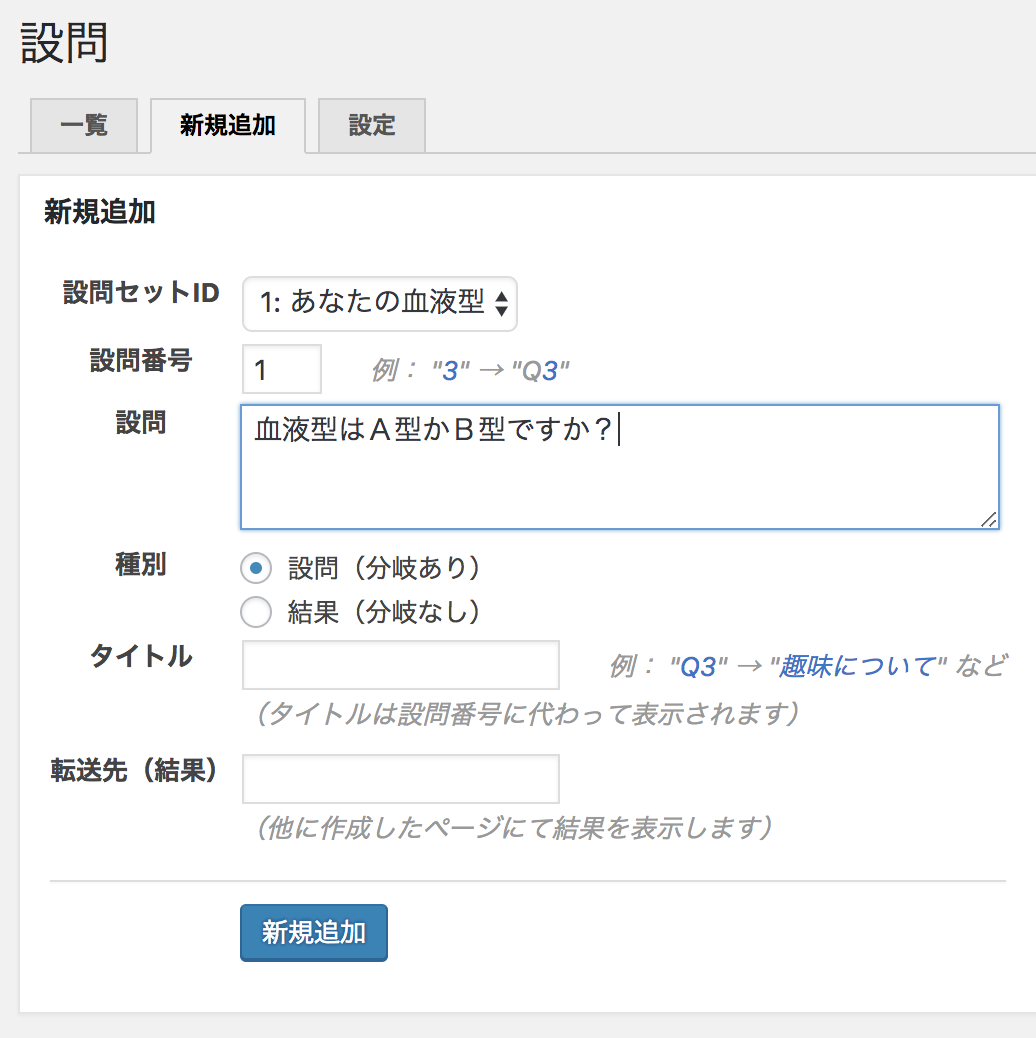Open the 設問セットID dropdown
Viewport: 1036px width, 1038px height.
pos(380,303)
